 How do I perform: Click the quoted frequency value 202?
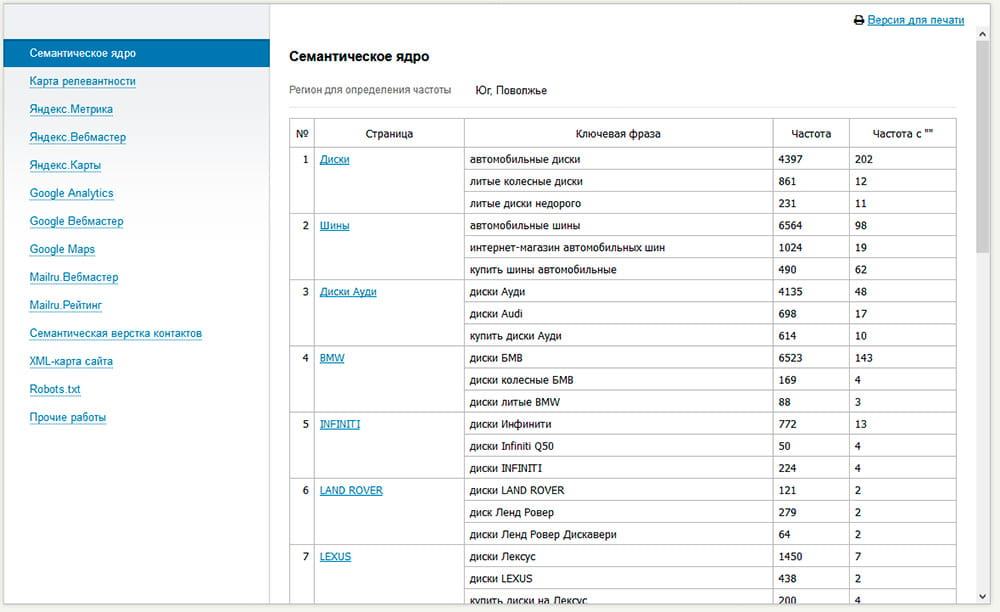[x=864, y=159]
